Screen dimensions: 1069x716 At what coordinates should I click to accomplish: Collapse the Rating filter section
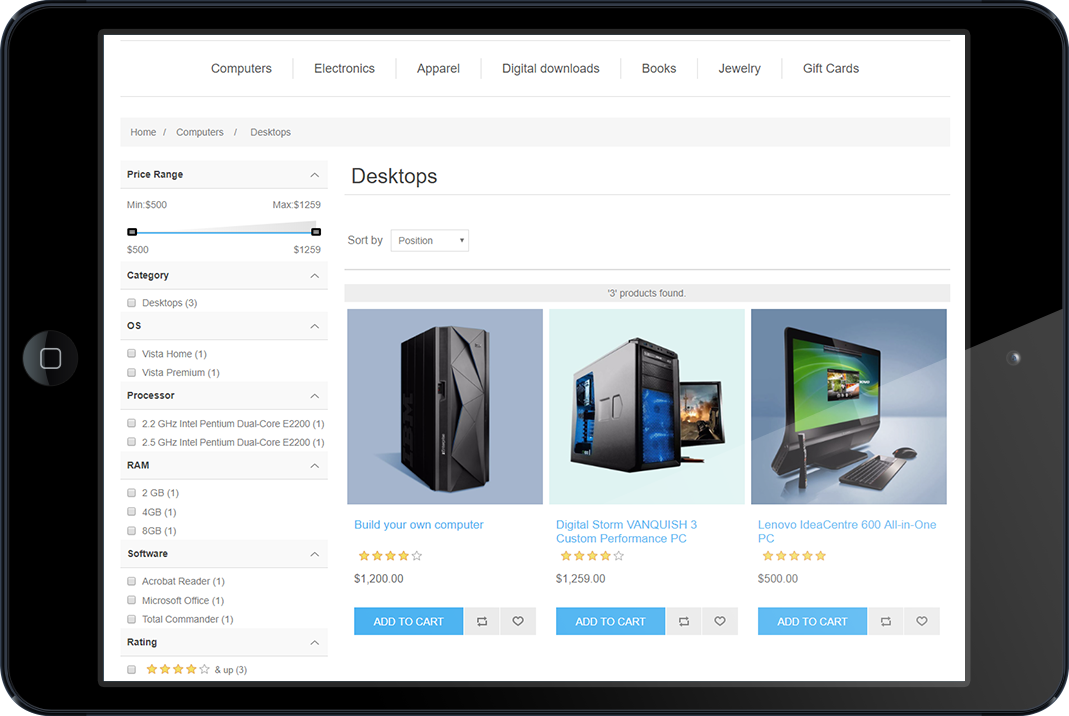pos(314,643)
